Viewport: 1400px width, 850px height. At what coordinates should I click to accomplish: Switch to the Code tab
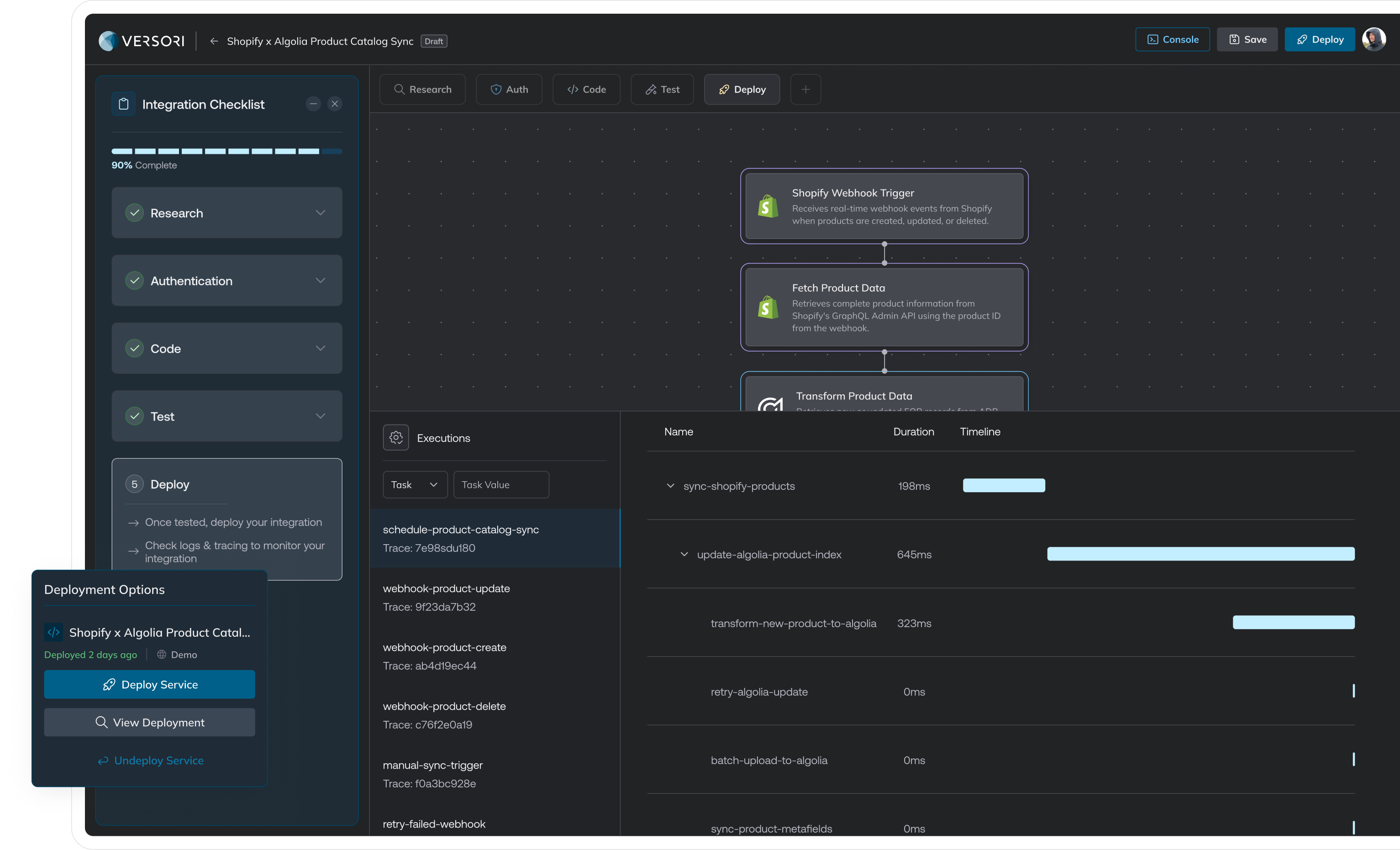[x=586, y=89]
